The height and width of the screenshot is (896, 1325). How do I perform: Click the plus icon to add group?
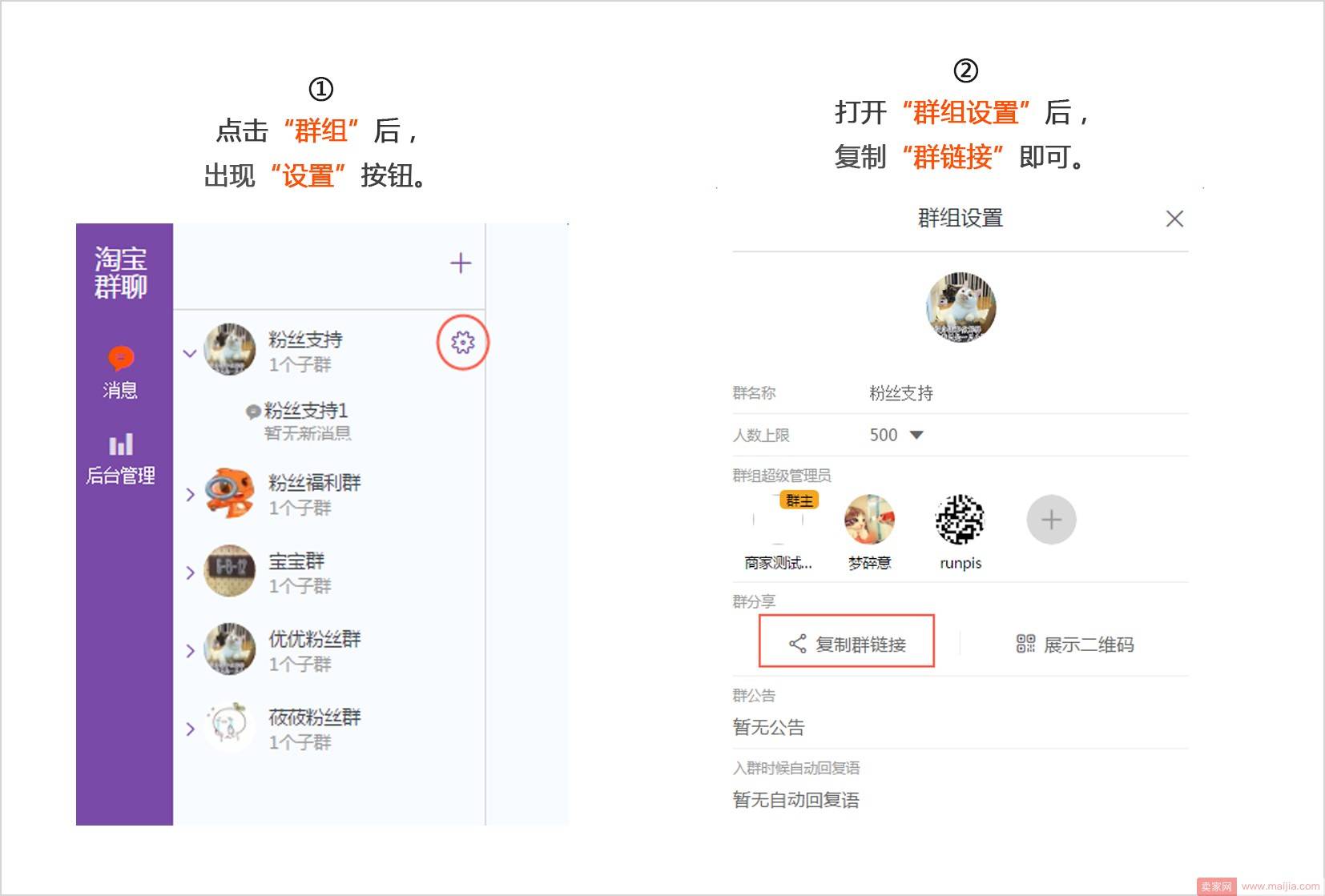(461, 263)
